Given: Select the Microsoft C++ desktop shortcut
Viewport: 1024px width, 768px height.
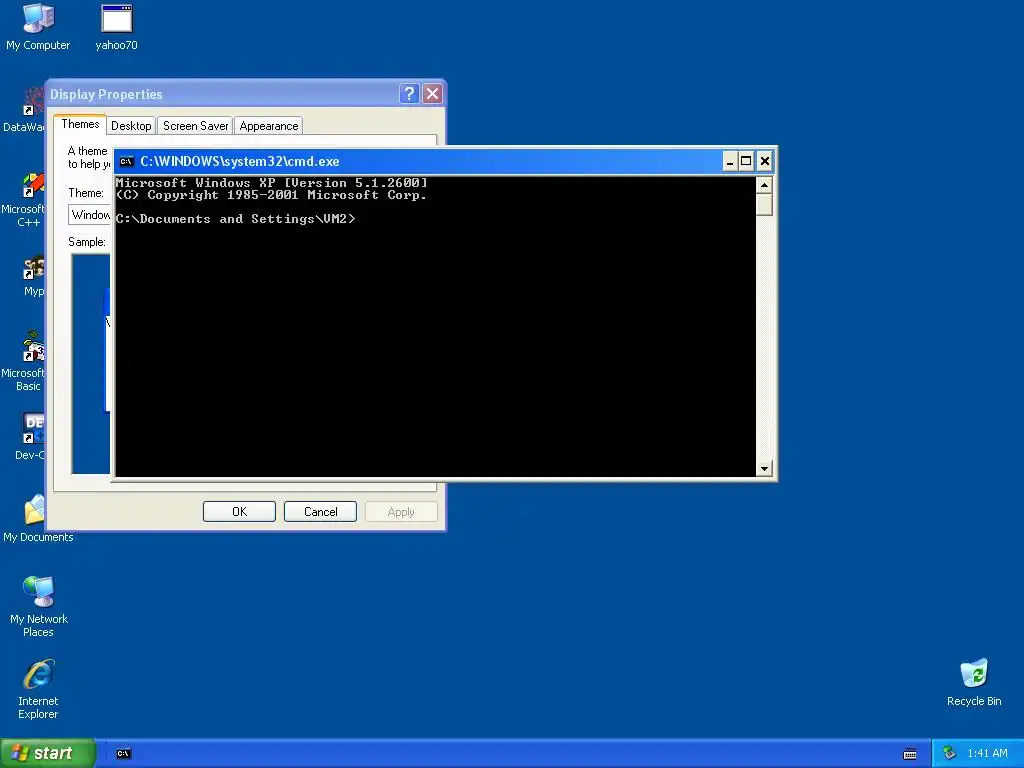Looking at the screenshot, I should coord(33,185).
